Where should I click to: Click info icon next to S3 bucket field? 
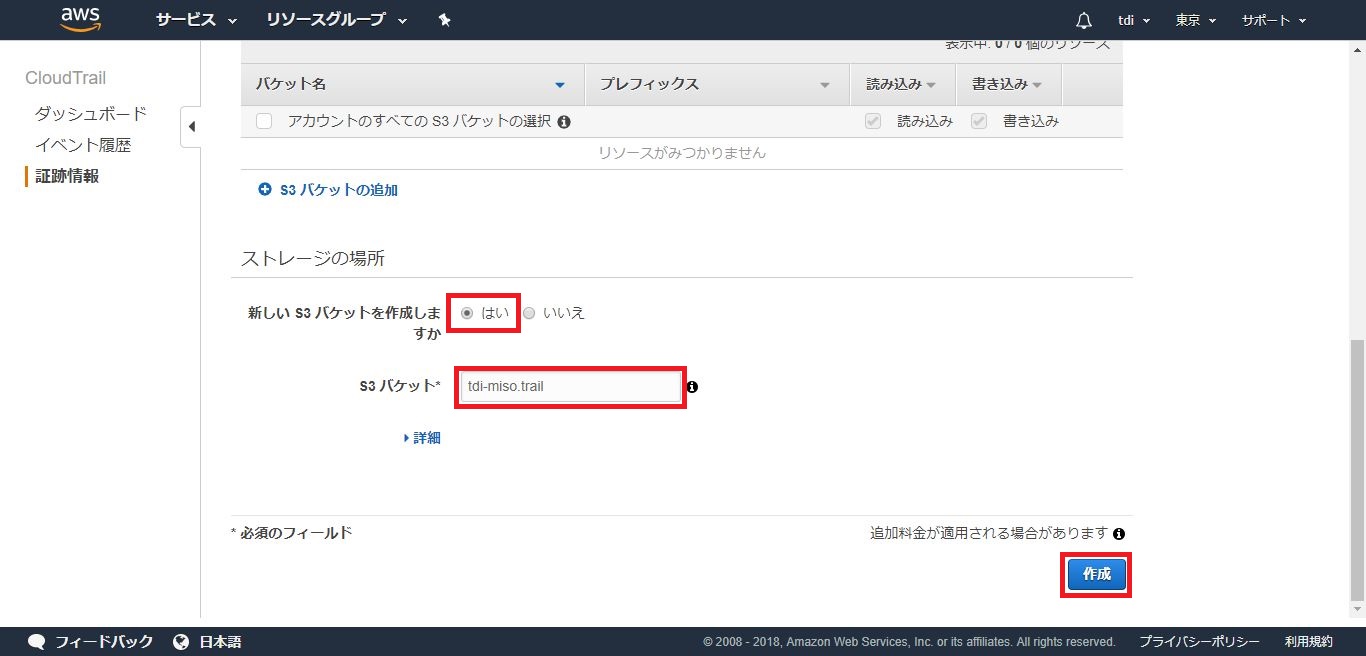pyautogui.click(x=692, y=387)
